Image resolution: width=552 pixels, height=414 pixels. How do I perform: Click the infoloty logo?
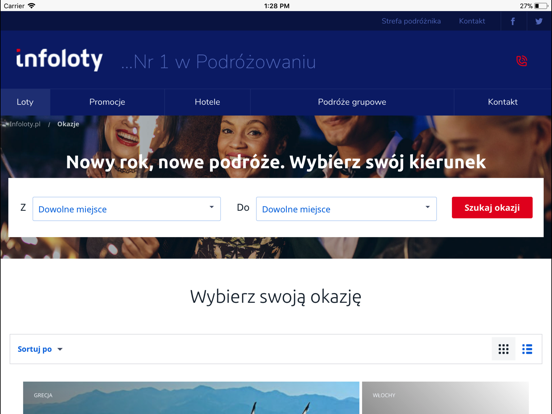click(59, 59)
